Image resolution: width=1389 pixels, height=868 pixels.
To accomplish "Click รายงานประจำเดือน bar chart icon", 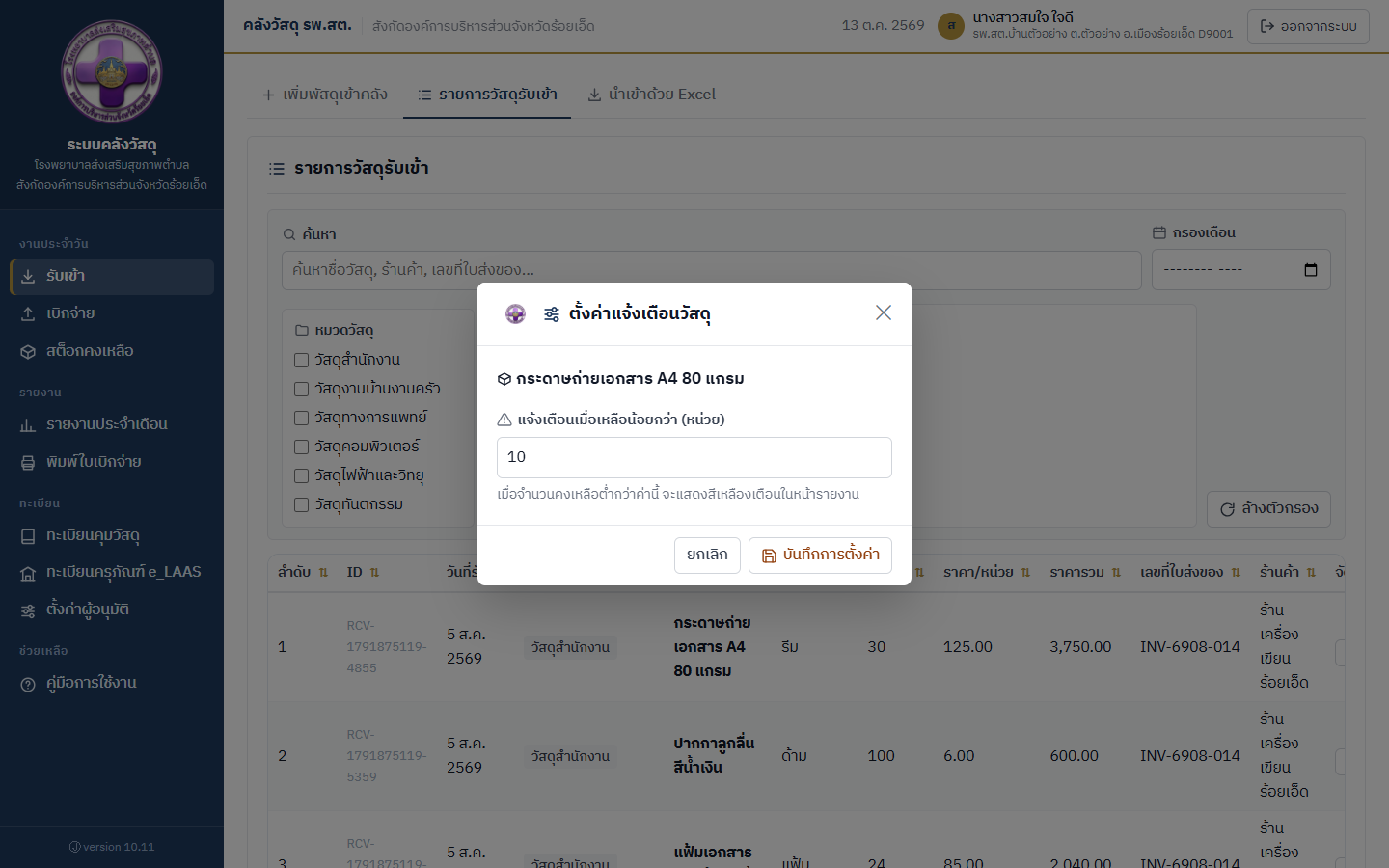I will tap(28, 425).
